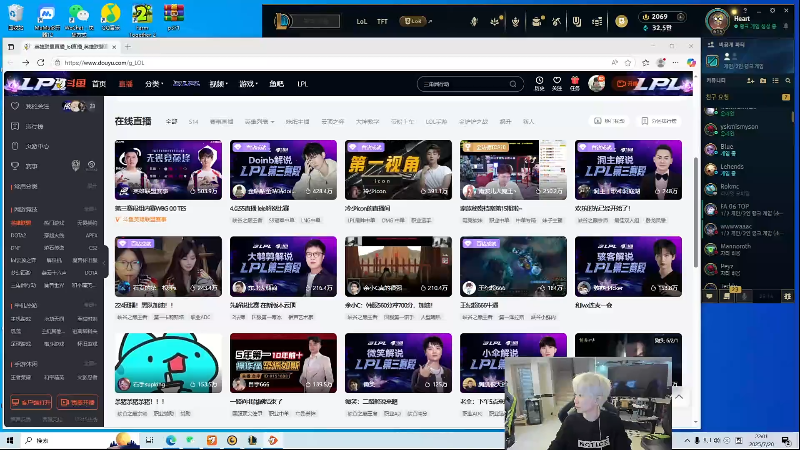Click the Douyu page vertical scrollbar

click(x=695, y=212)
